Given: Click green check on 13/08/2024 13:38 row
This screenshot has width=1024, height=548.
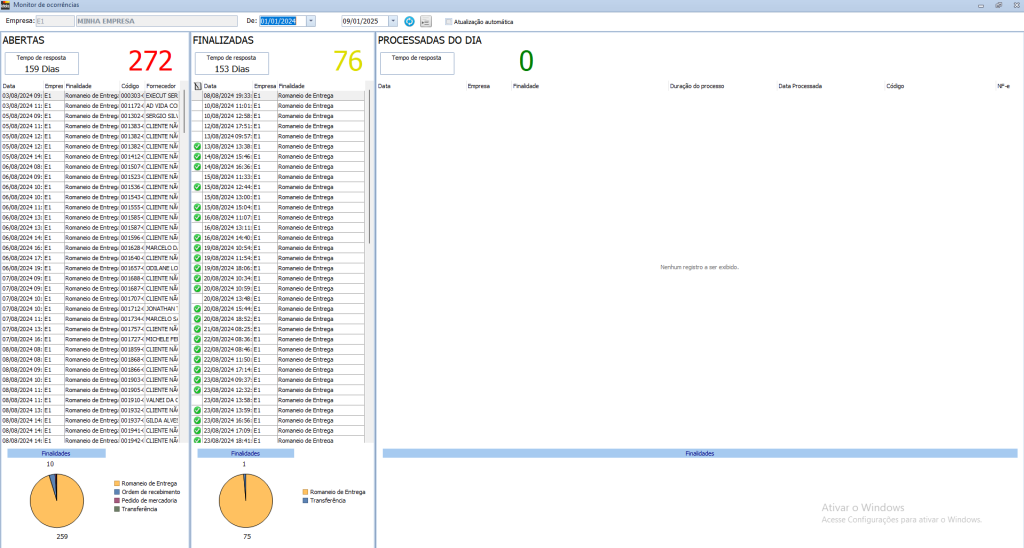Looking at the screenshot, I should click(x=197, y=146).
